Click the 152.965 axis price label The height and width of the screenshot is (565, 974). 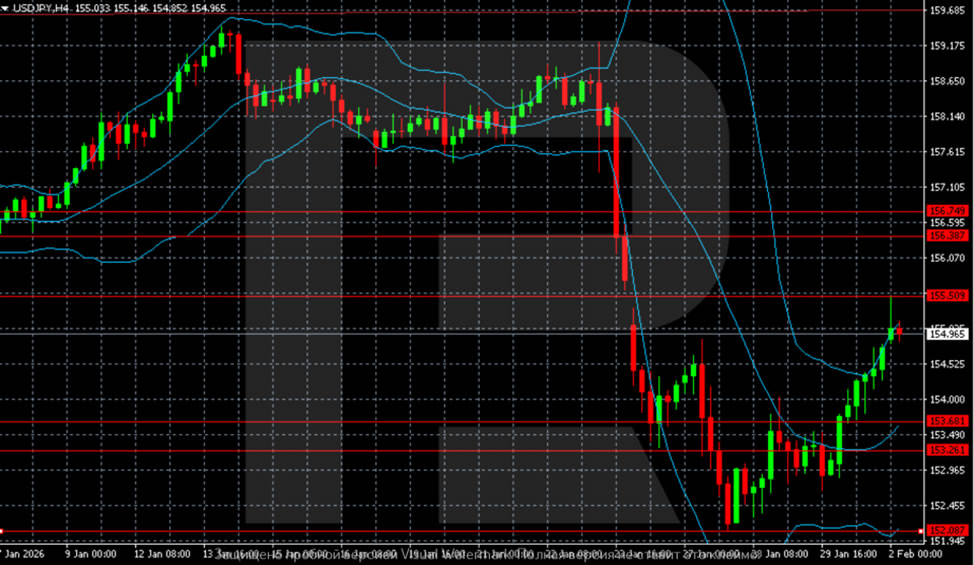pos(947,471)
